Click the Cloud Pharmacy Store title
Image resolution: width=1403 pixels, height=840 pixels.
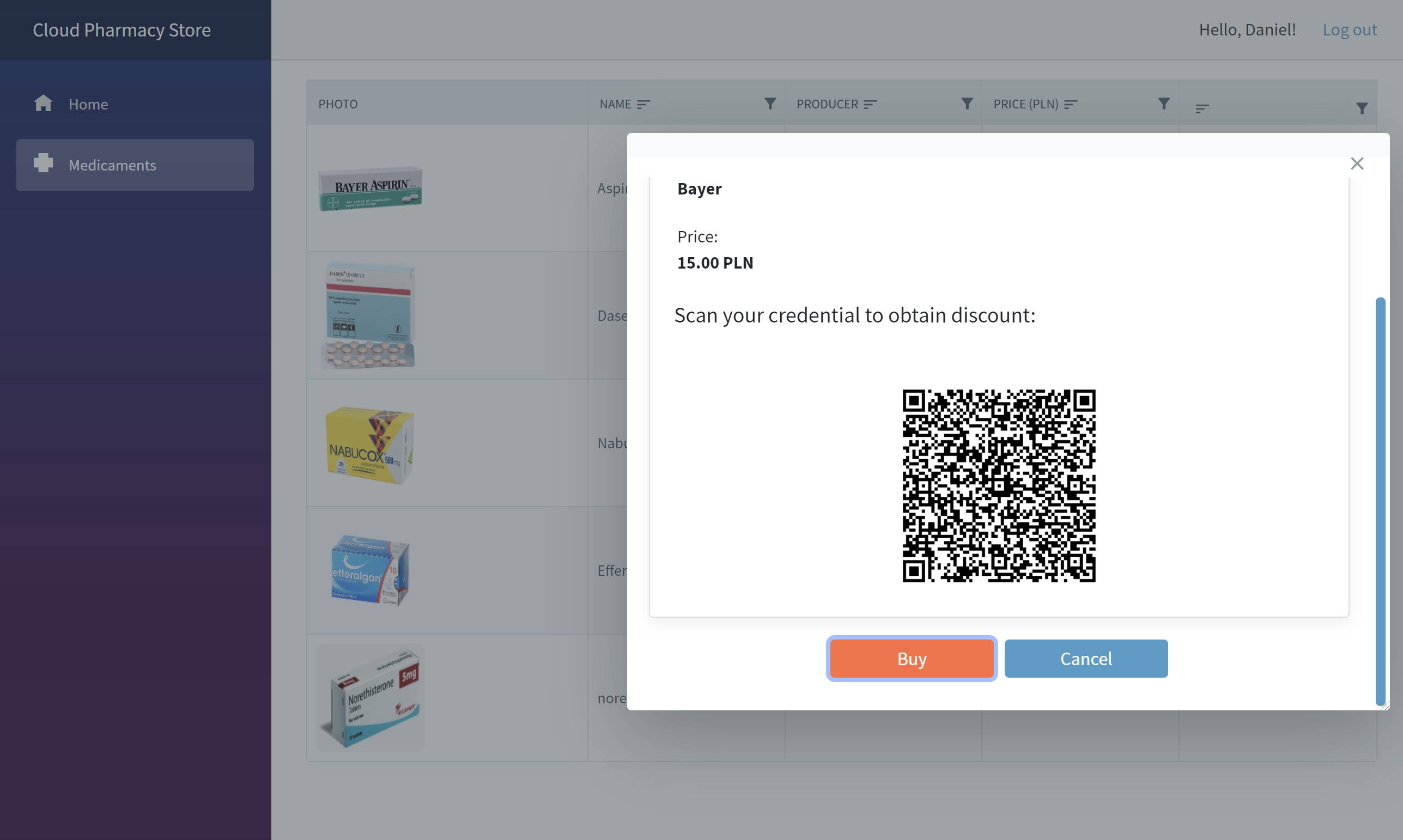tap(122, 30)
